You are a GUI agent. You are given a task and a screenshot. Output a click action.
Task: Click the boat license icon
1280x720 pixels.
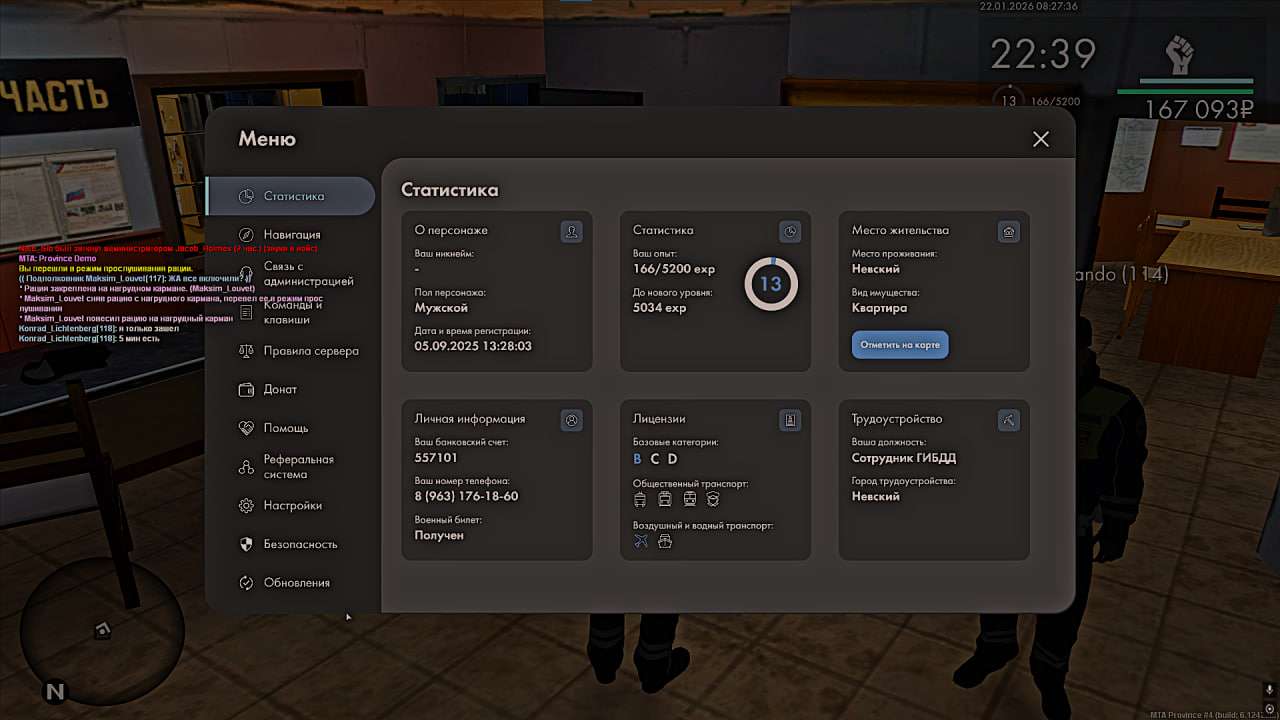(x=665, y=541)
